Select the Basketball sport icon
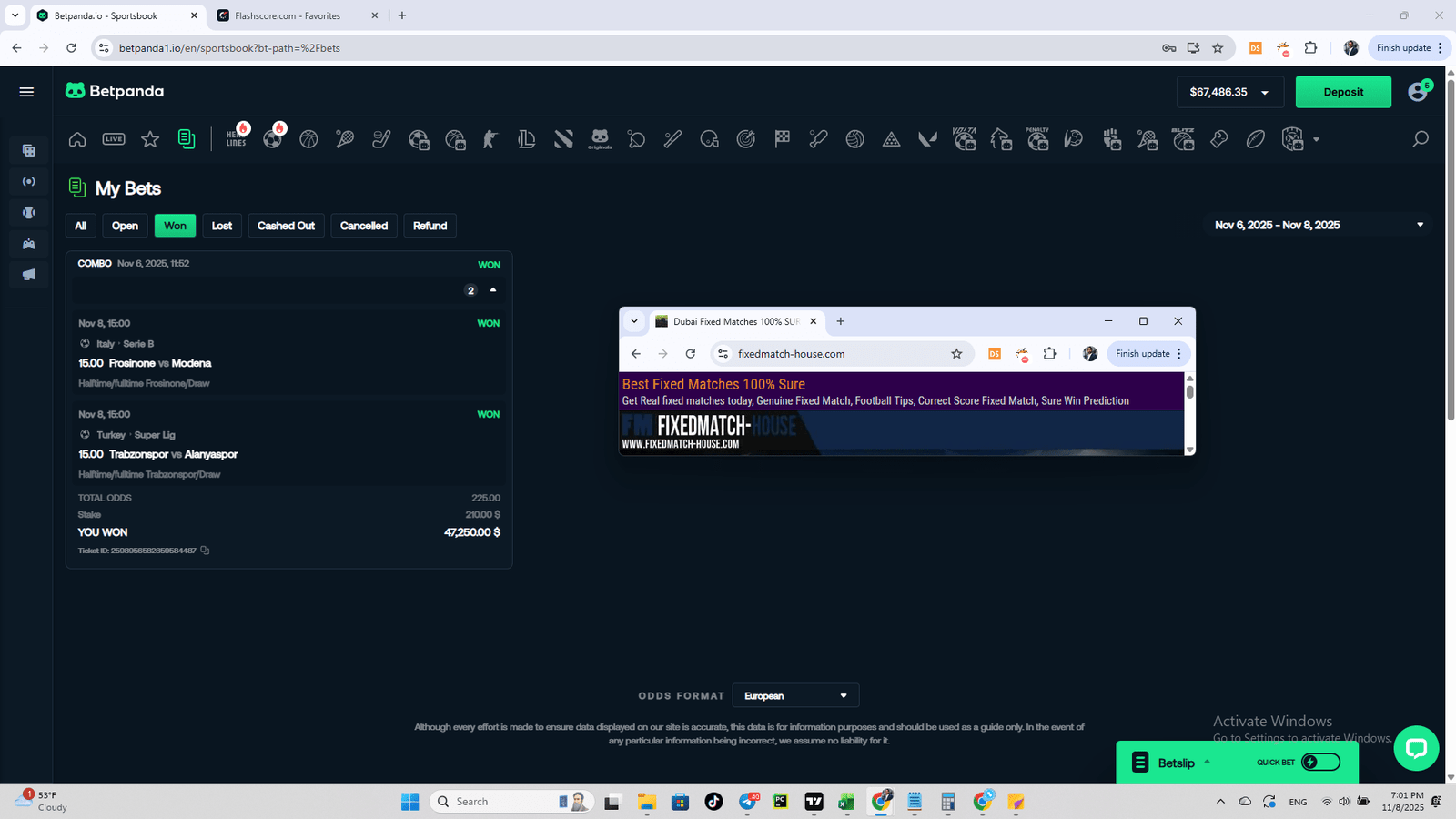Image resolution: width=1456 pixels, height=819 pixels. tap(308, 139)
